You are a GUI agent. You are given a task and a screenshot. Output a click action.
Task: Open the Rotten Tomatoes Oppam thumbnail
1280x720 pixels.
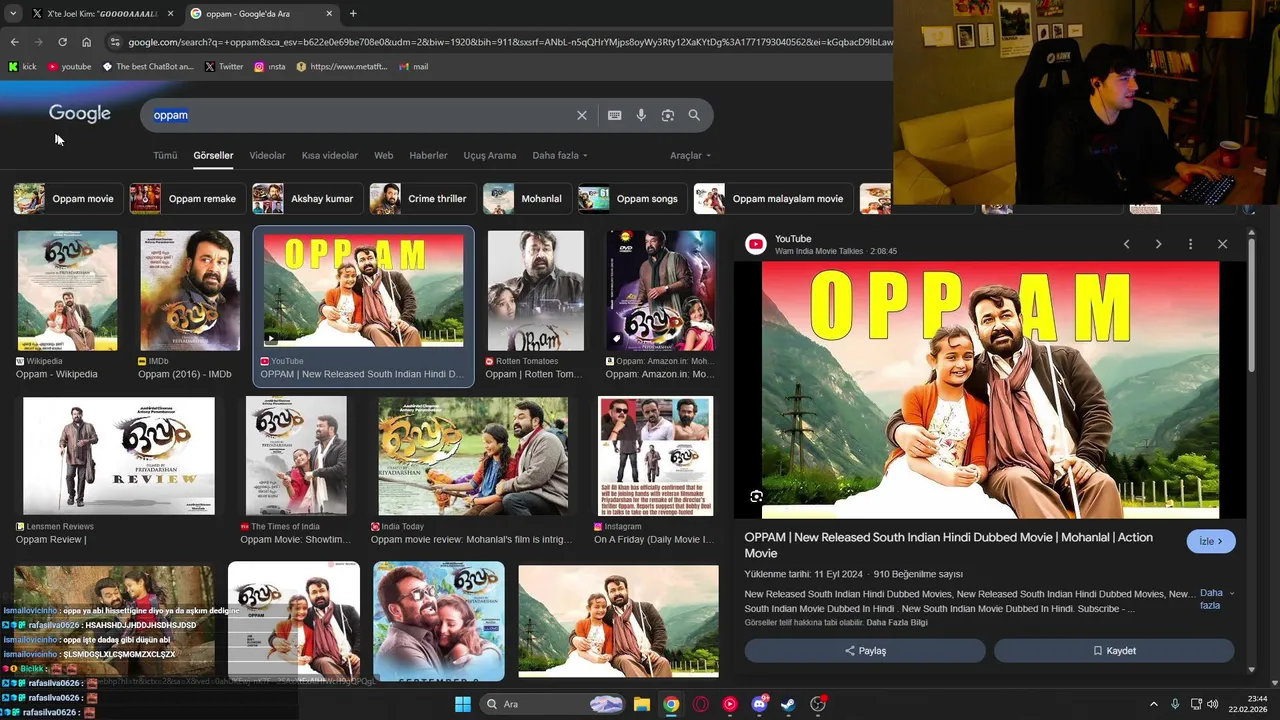click(x=536, y=291)
